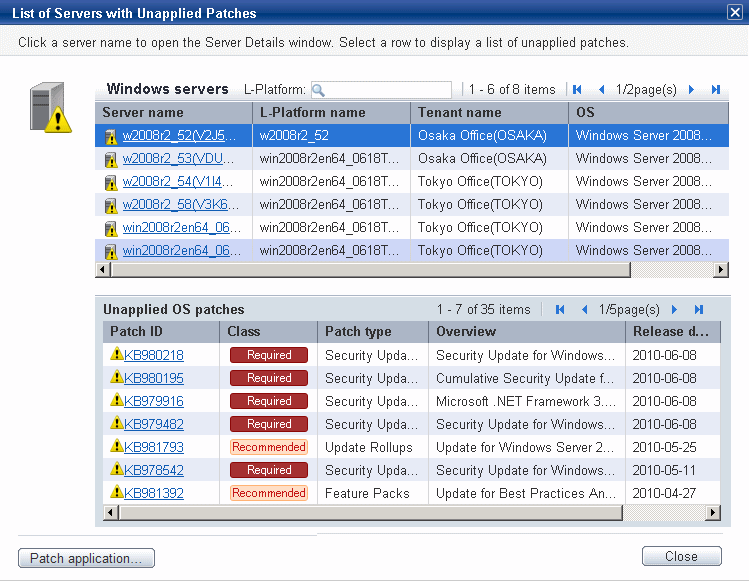Click warning icon beside KB979916
The height and width of the screenshot is (581, 749).
(117, 399)
